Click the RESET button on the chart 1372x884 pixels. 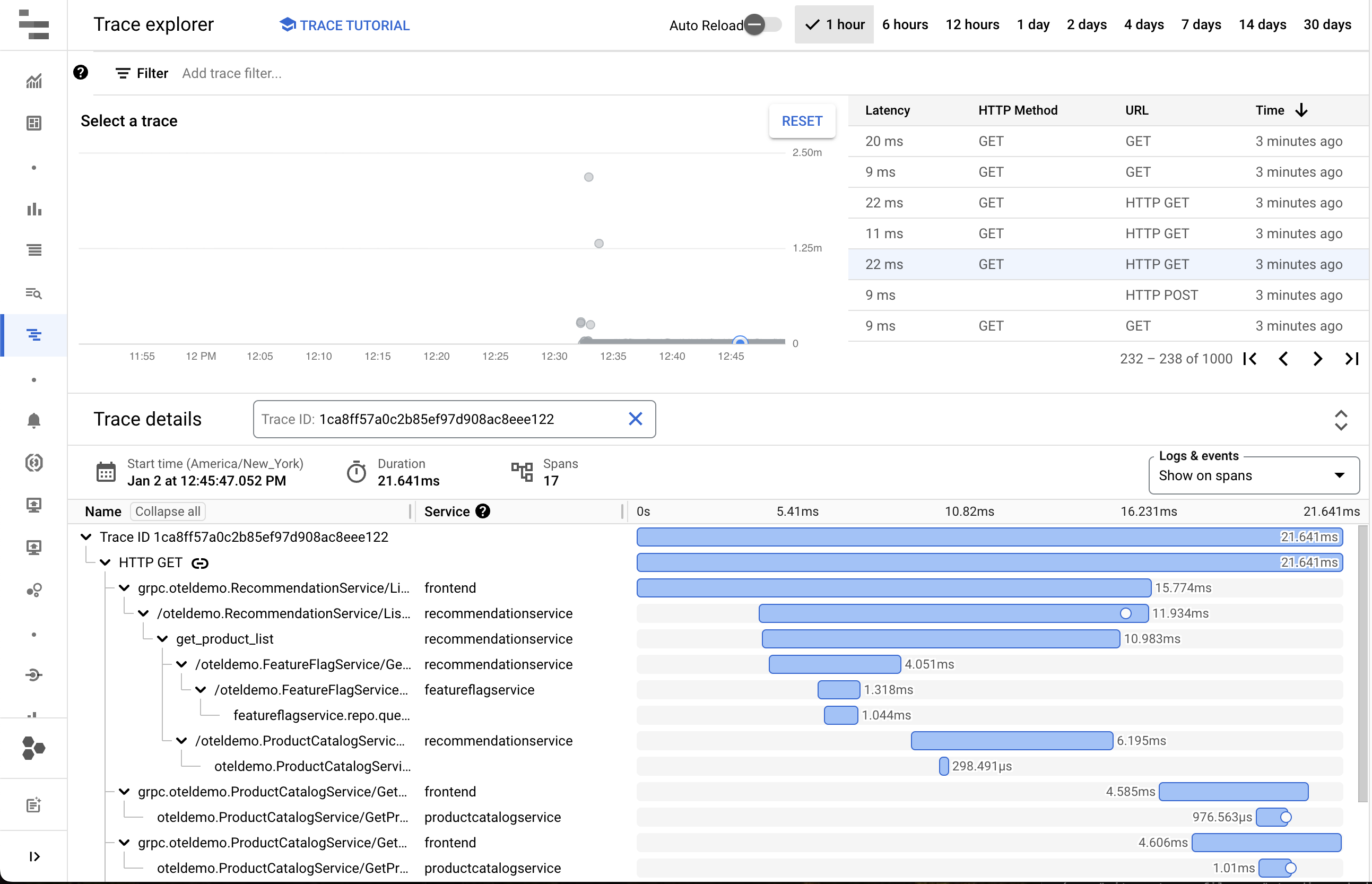pos(802,121)
